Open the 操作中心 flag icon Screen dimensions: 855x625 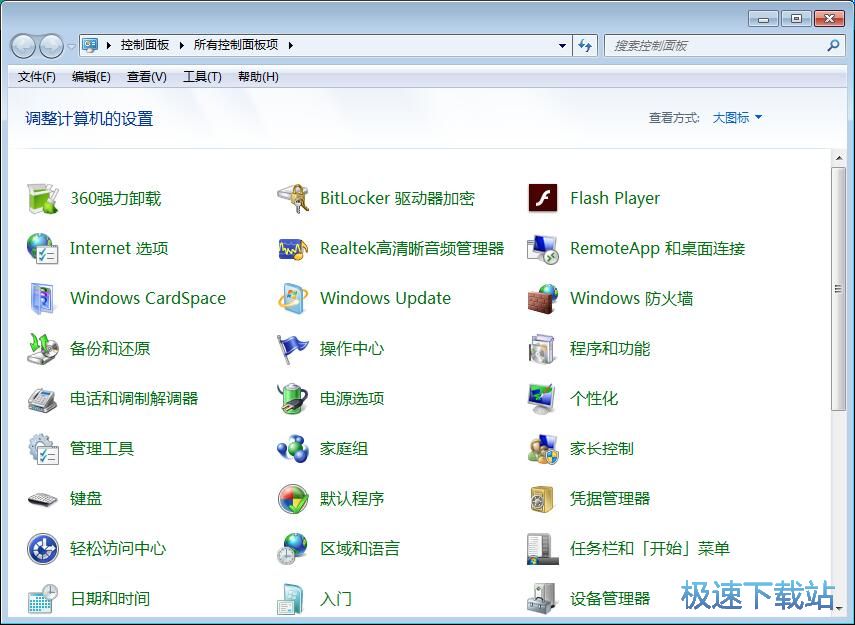click(x=293, y=348)
